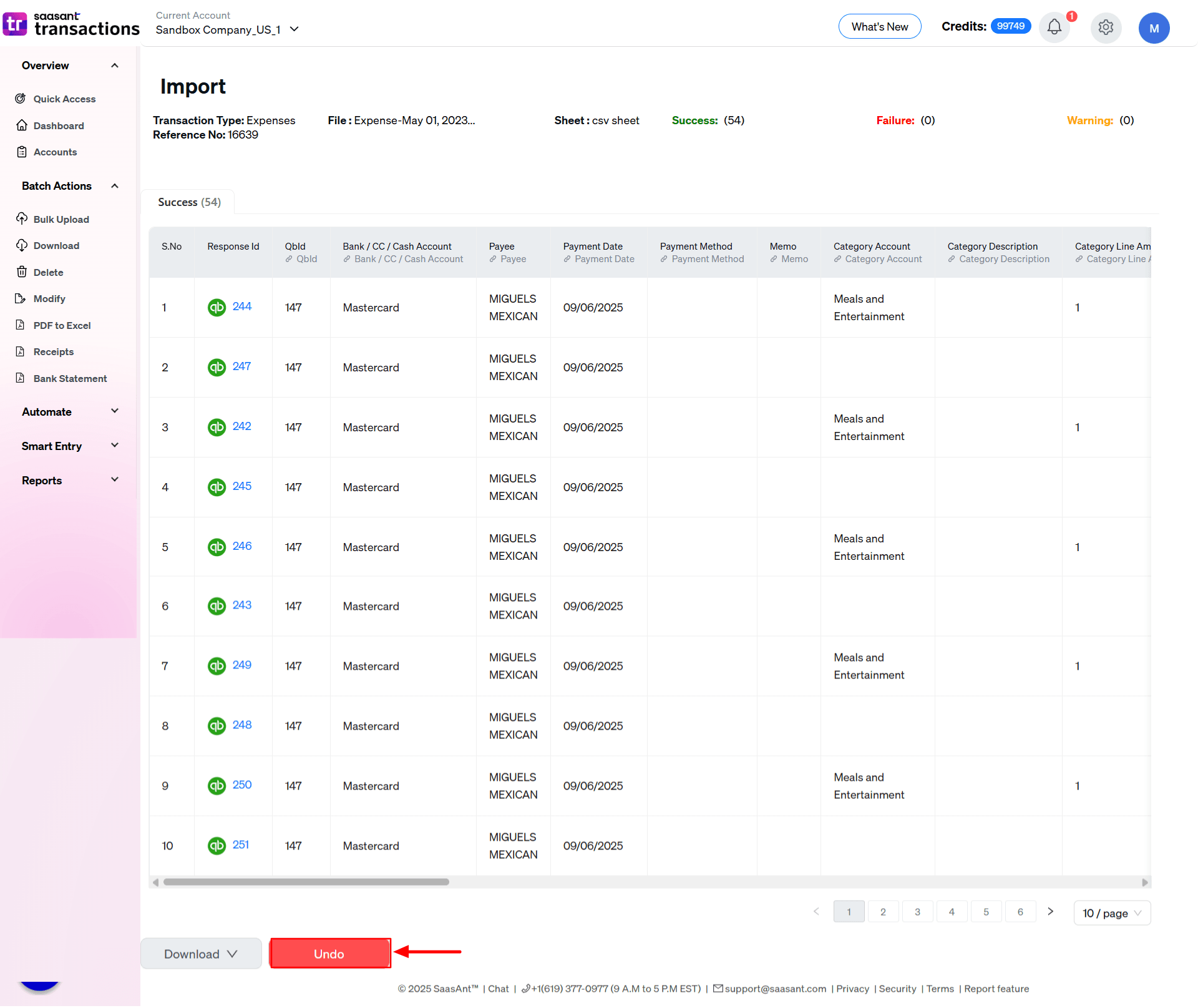The width and height of the screenshot is (1198, 1008).
Task: Click the horizontal table scrollbar thumb
Action: click(x=306, y=882)
